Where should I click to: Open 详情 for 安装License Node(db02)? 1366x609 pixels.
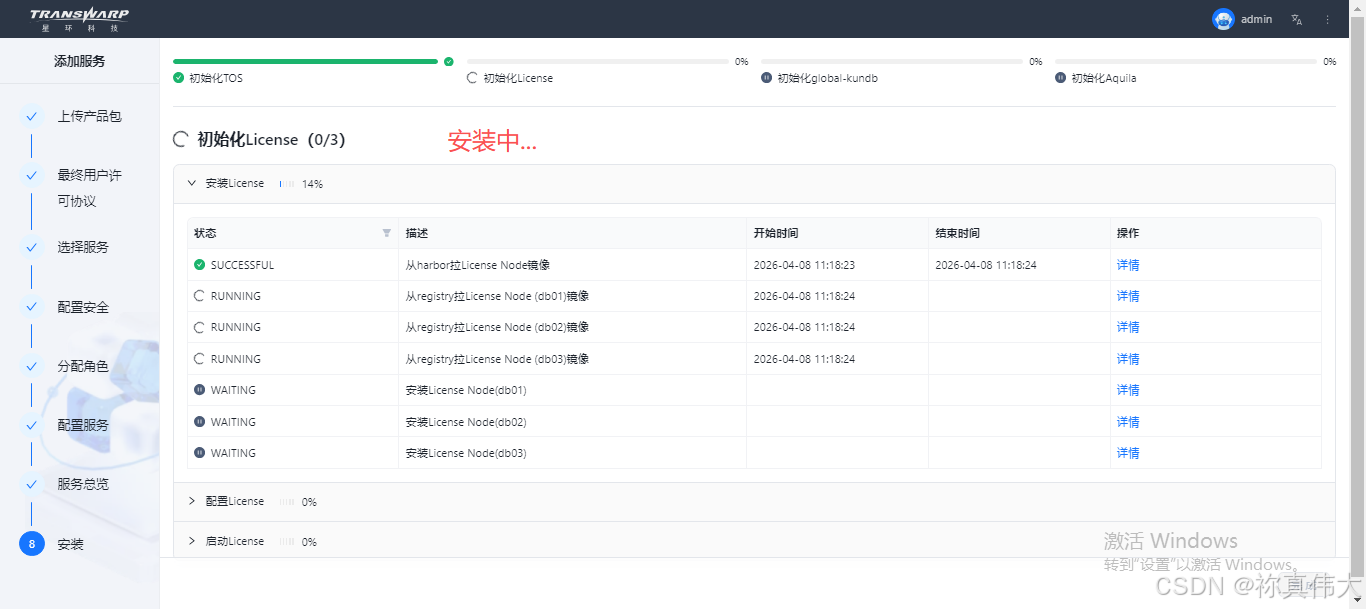(1128, 422)
